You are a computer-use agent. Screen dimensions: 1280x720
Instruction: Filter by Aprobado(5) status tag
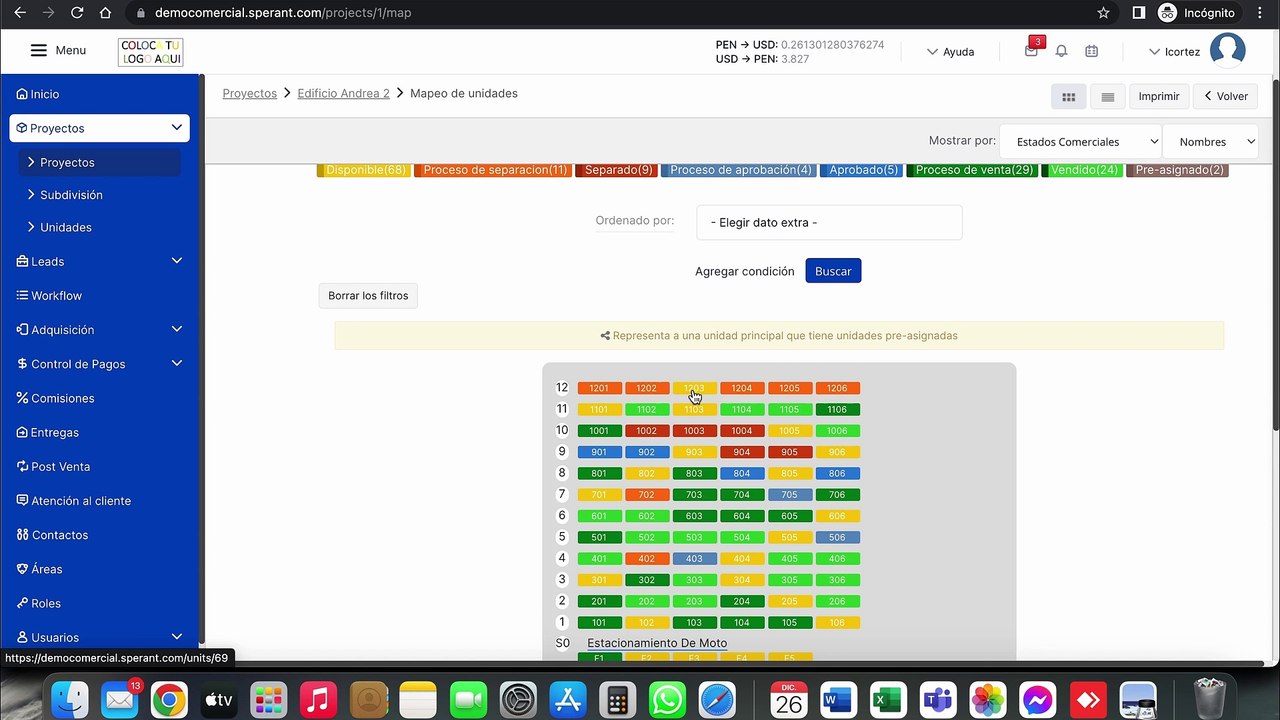862,170
